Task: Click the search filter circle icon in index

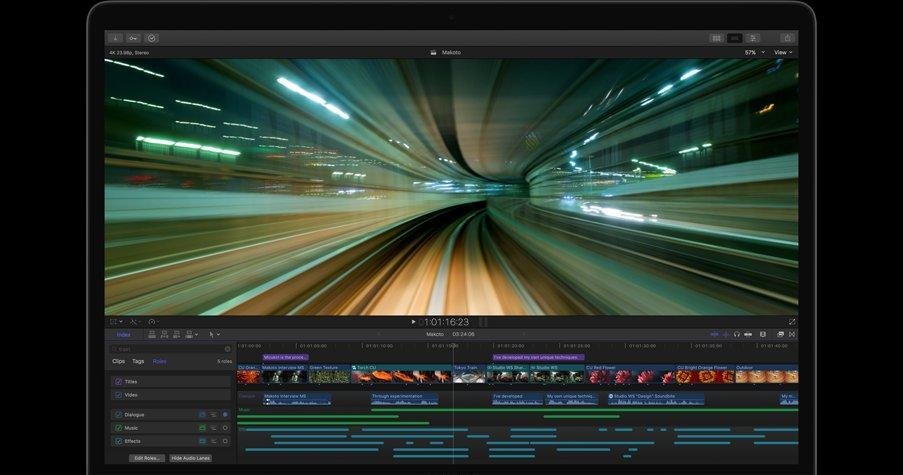Action: coord(227,349)
